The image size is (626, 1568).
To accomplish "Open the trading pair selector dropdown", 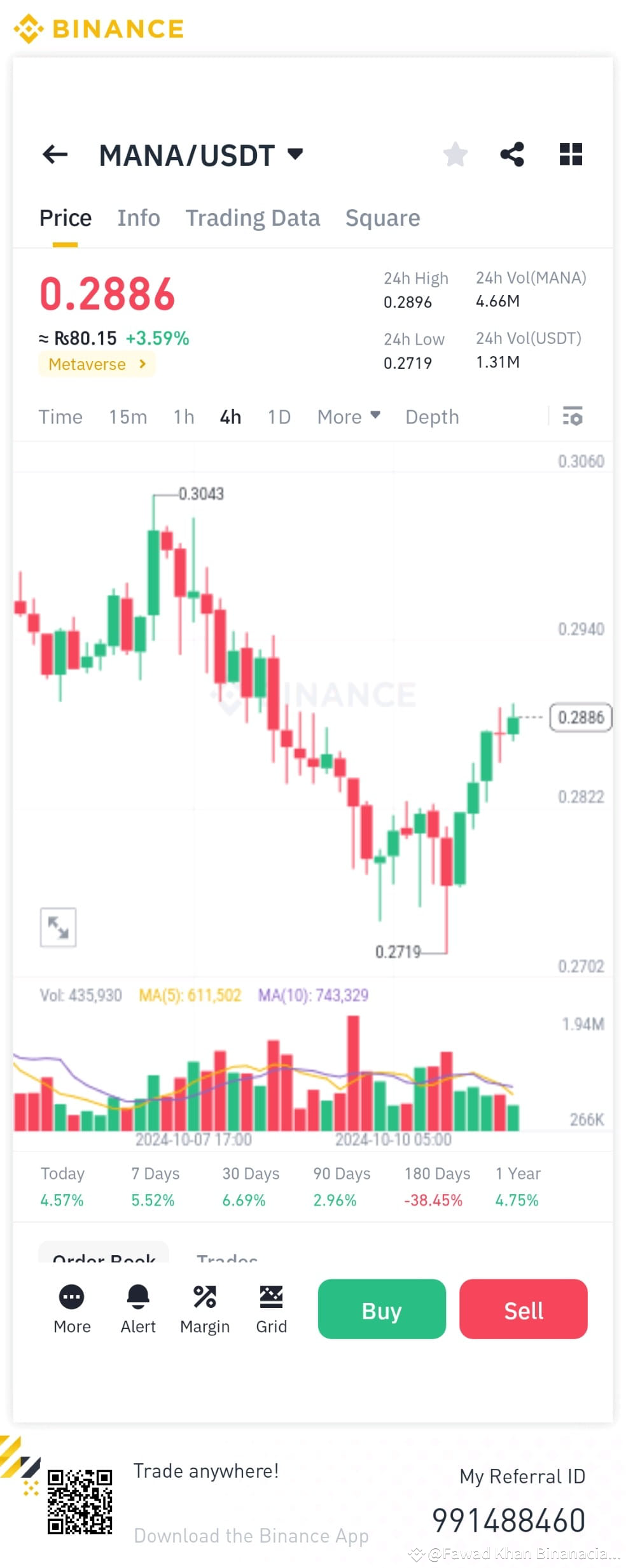I will [x=294, y=155].
